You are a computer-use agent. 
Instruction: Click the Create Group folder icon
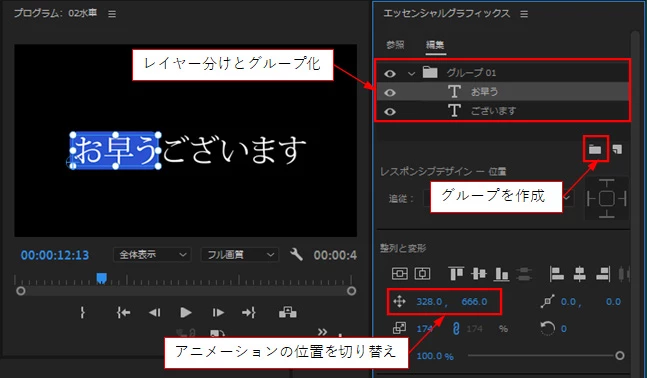595,149
